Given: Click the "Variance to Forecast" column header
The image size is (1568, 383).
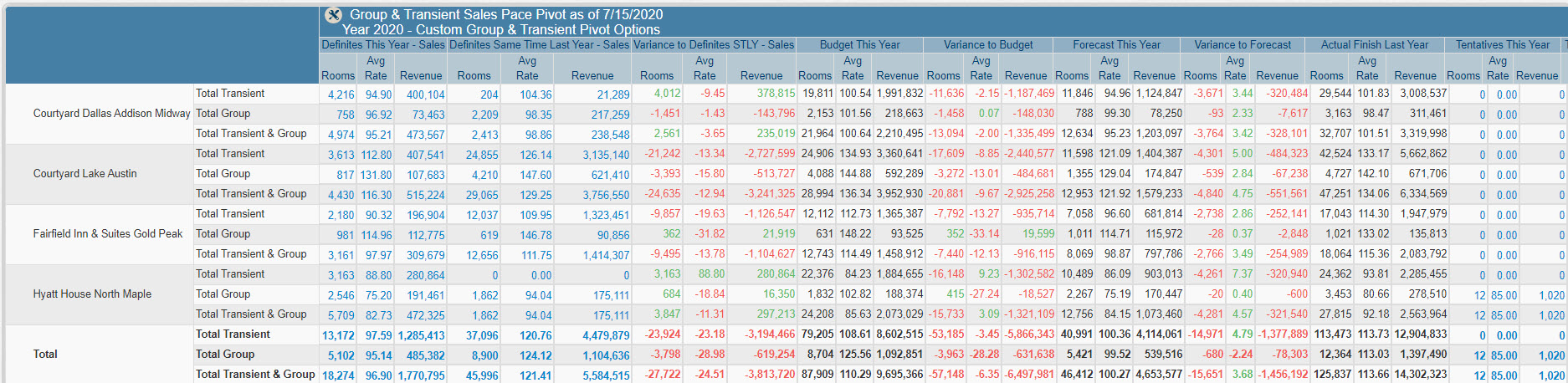Looking at the screenshot, I should pyautogui.click(x=1243, y=45).
